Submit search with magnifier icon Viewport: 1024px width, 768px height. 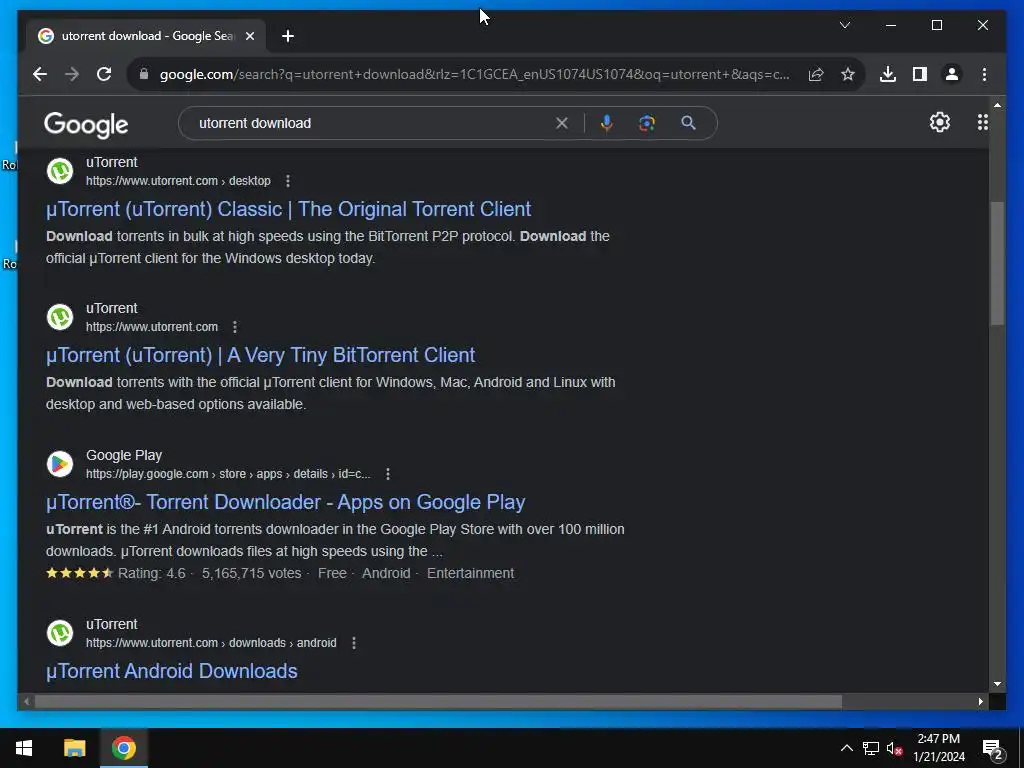[x=688, y=123]
